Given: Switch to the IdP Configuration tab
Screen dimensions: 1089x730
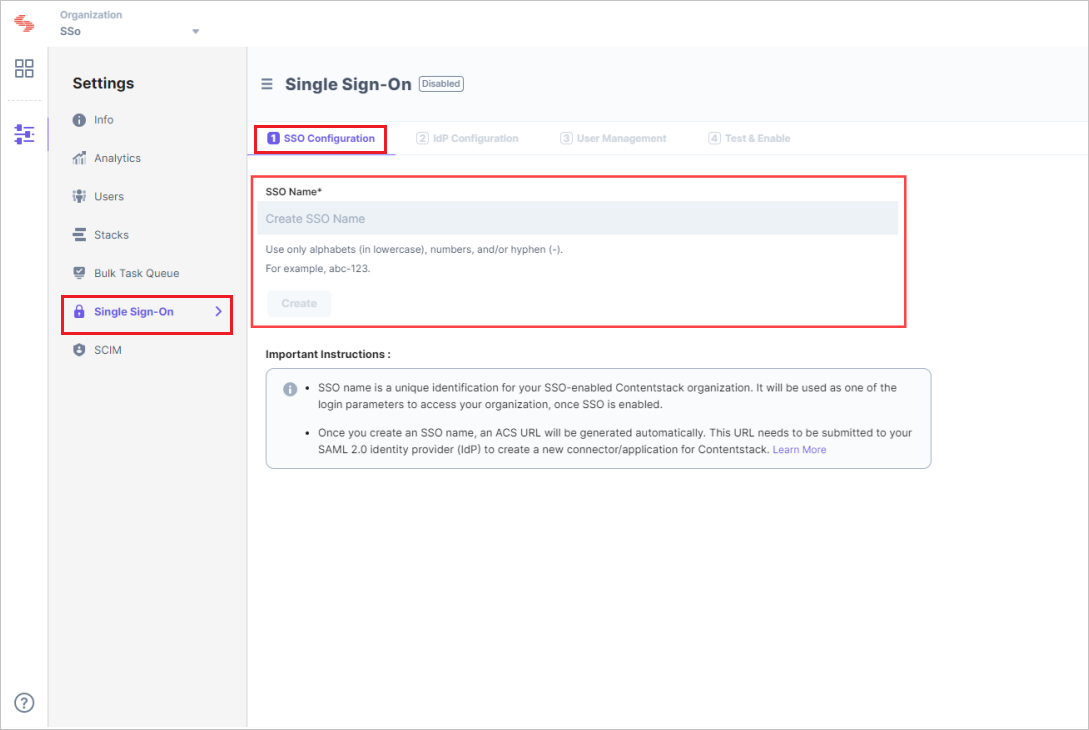Looking at the screenshot, I should [x=467, y=138].
